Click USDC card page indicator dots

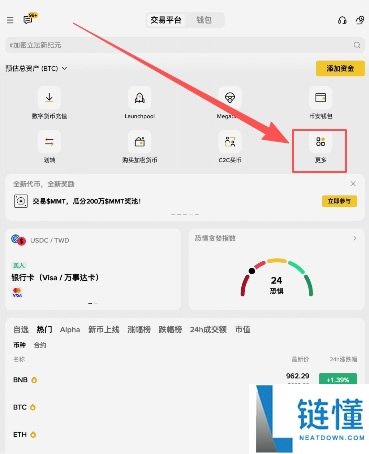click(93, 303)
